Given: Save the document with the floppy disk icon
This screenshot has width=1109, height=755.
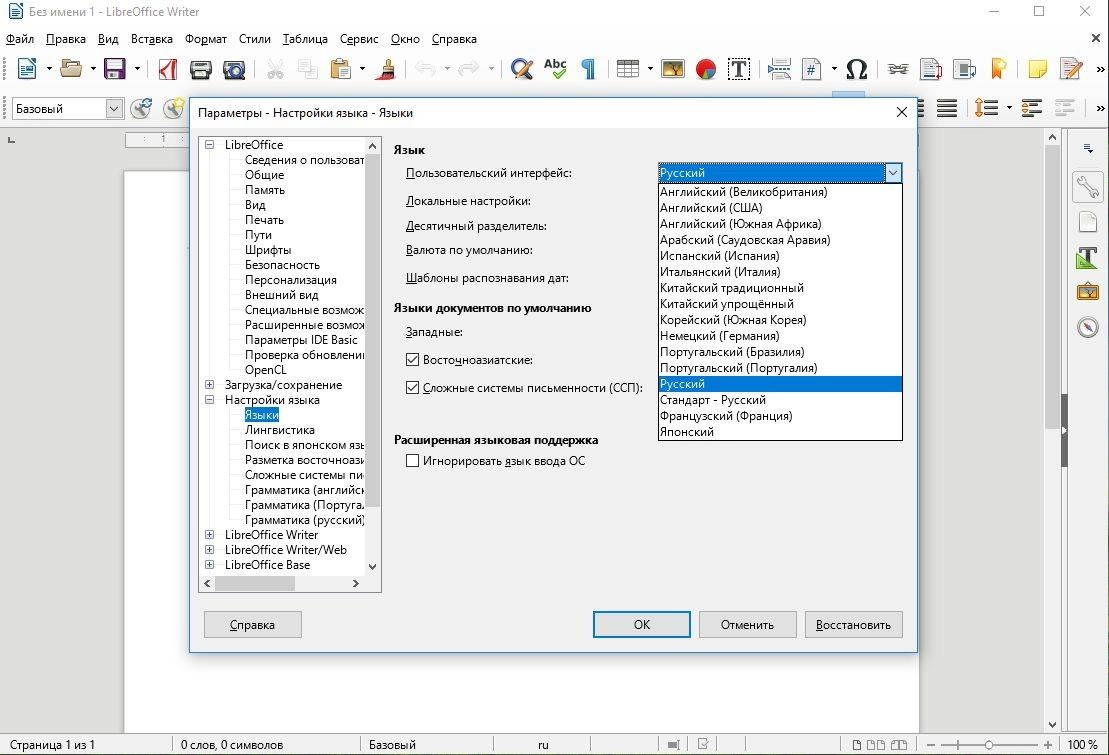Looking at the screenshot, I should point(115,69).
